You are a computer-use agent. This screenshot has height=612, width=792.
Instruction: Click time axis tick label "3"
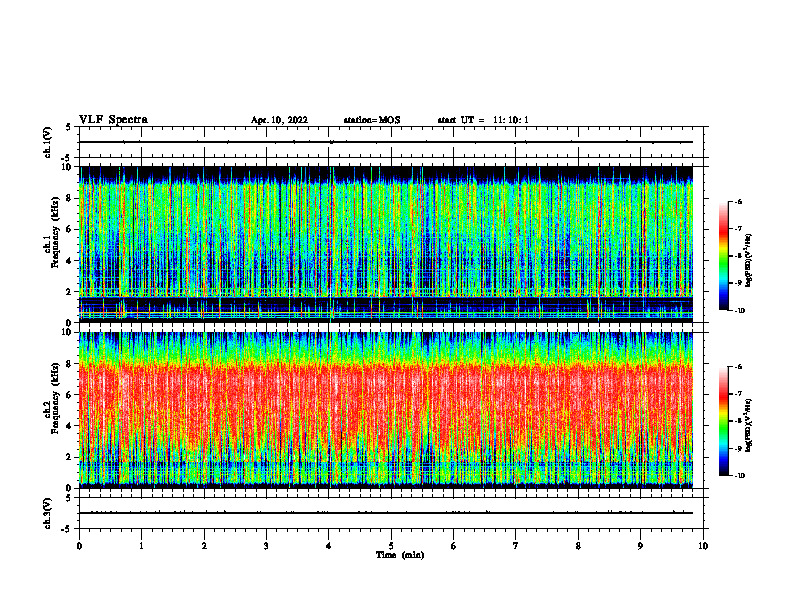266,546
